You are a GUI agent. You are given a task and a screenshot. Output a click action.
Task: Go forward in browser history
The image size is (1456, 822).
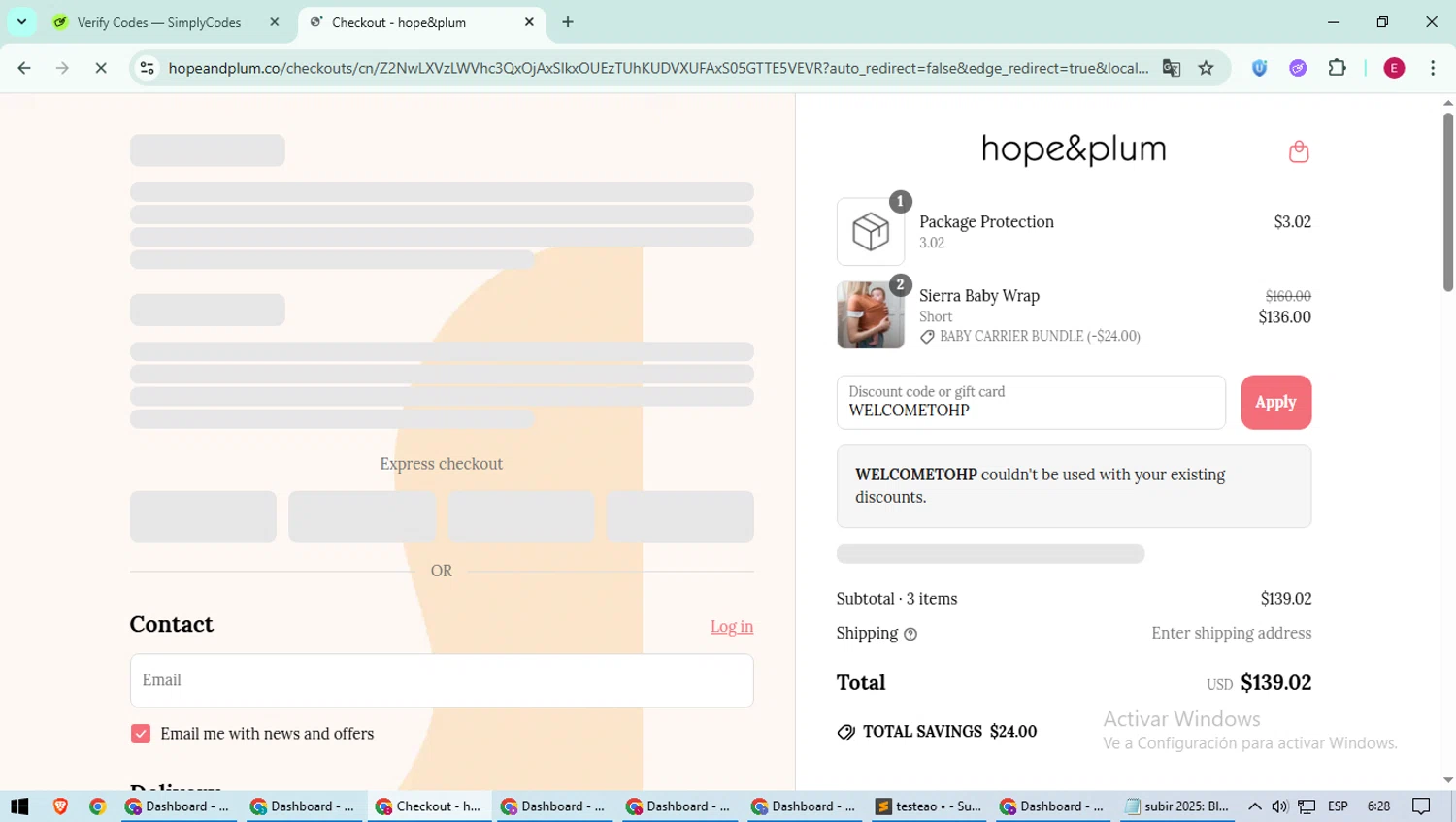click(x=62, y=68)
